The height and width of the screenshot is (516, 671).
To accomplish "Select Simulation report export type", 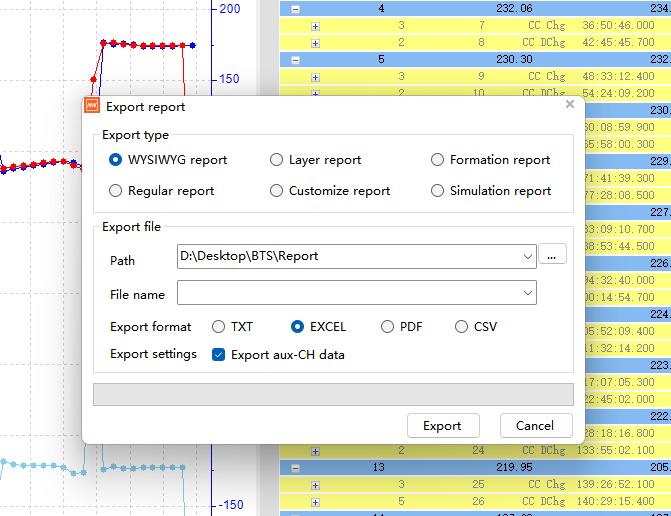I will pyautogui.click(x=437, y=190).
